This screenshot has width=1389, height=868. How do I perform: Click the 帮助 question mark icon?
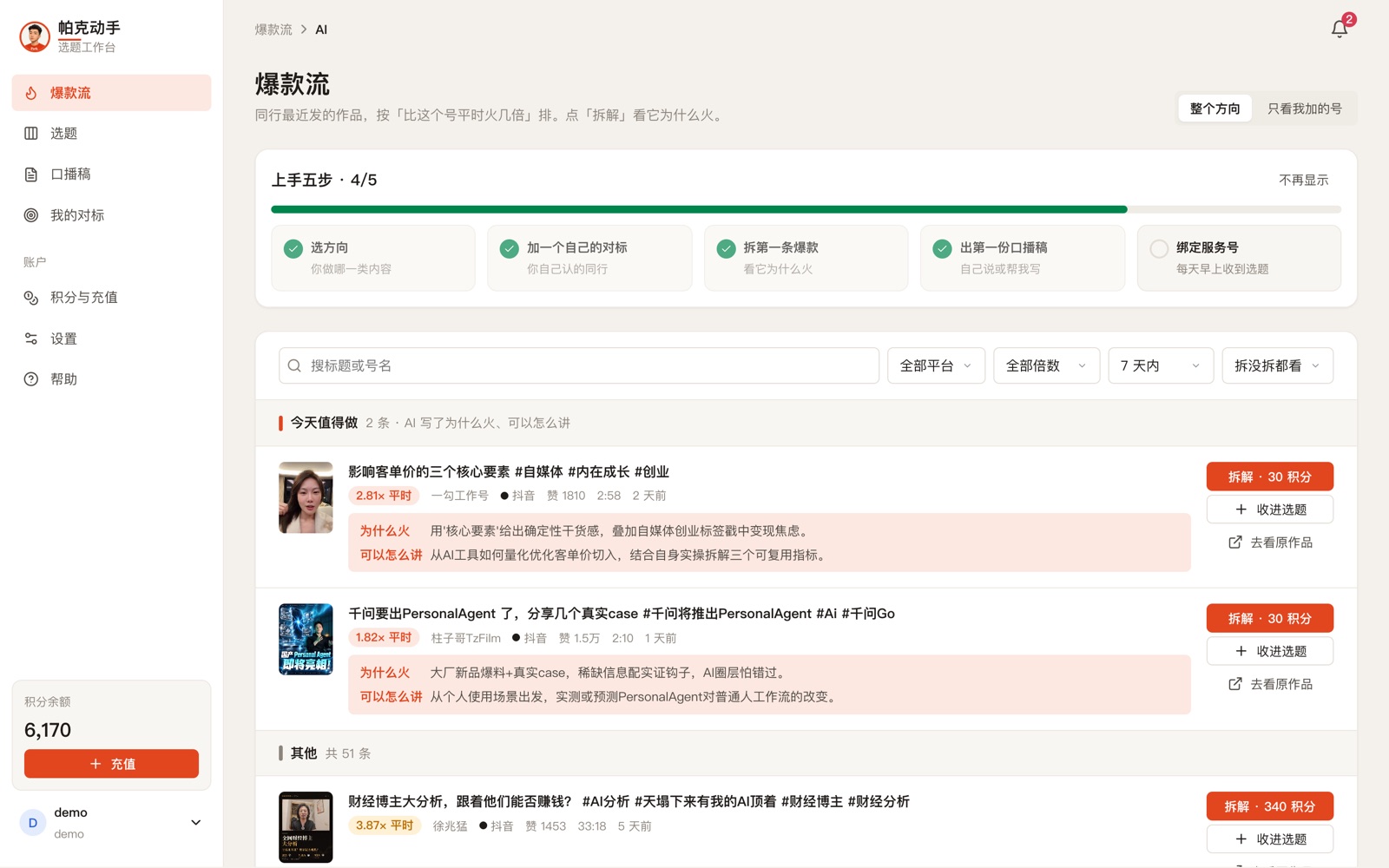point(31,379)
